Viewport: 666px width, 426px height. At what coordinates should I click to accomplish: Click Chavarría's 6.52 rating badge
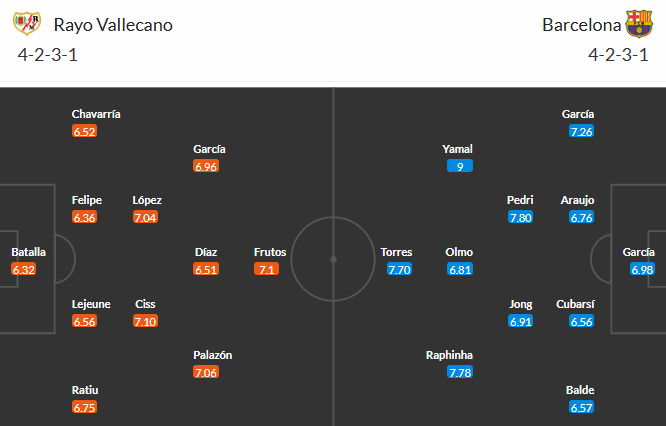pos(84,131)
